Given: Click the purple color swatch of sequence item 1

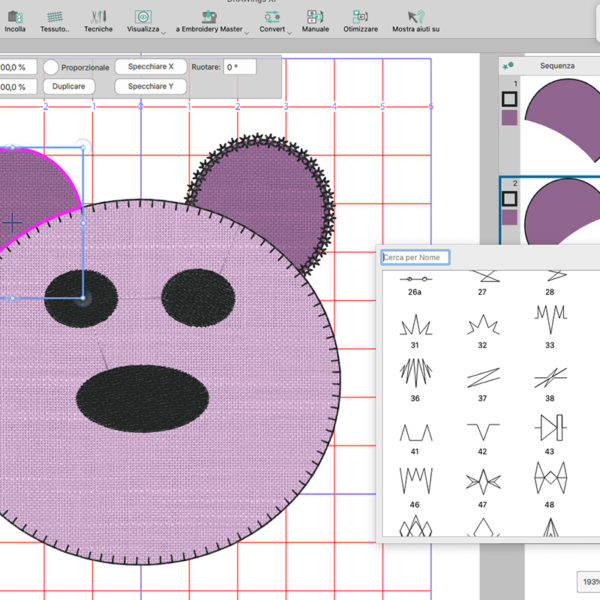Looking at the screenshot, I should 509,118.
